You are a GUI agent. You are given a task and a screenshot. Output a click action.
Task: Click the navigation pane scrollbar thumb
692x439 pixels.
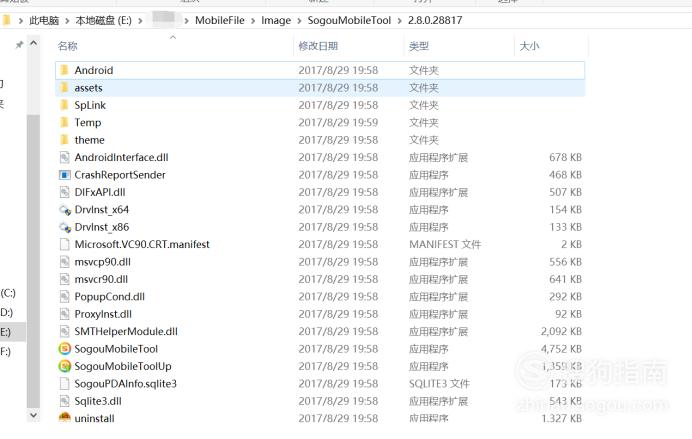pyautogui.click(x=34, y=260)
